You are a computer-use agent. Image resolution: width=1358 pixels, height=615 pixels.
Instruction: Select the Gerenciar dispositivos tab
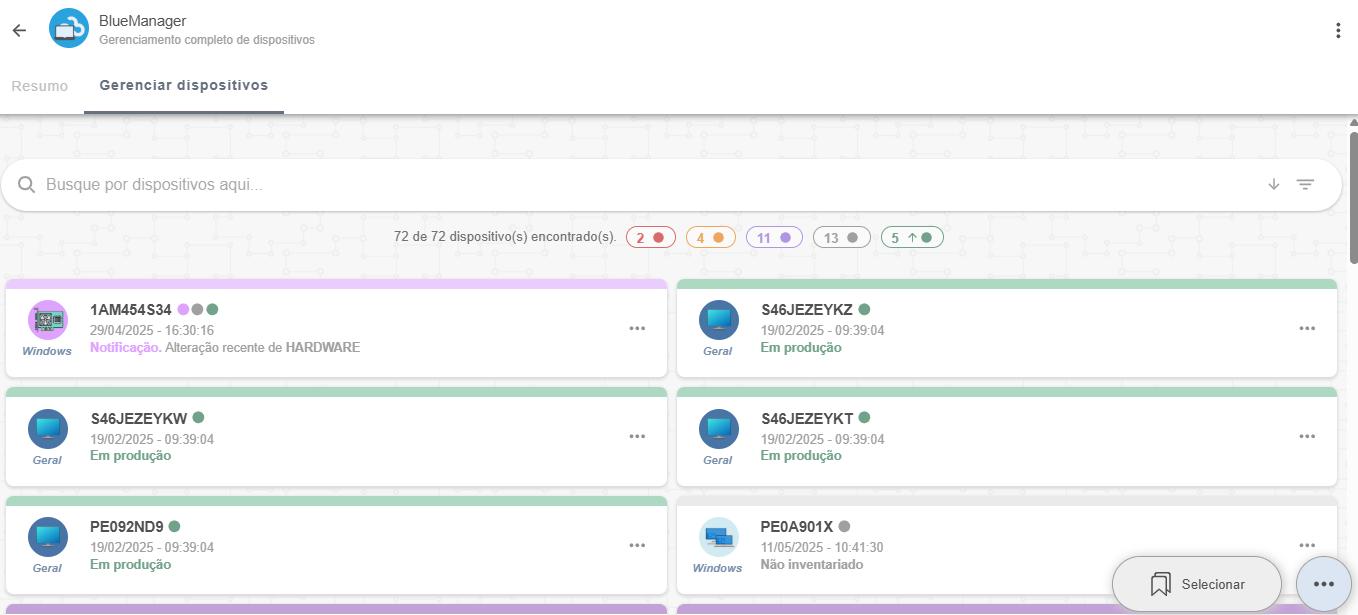coord(184,86)
